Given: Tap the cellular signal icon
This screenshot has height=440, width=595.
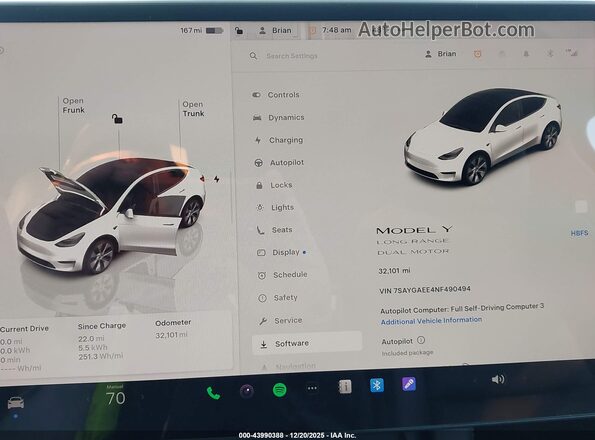Looking at the screenshot, I should coord(571,53).
